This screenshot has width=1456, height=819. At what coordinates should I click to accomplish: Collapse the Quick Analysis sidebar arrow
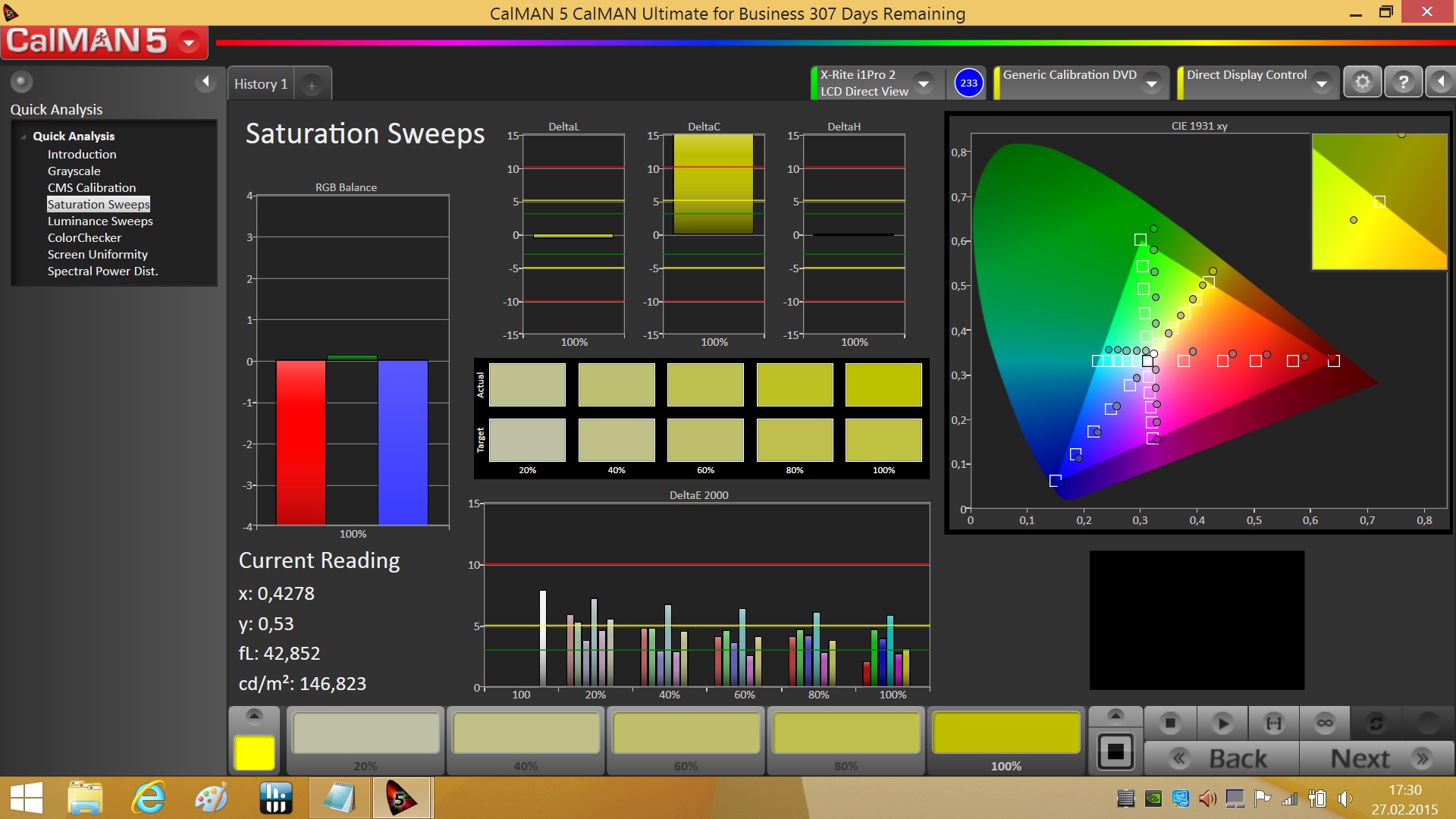(206, 81)
